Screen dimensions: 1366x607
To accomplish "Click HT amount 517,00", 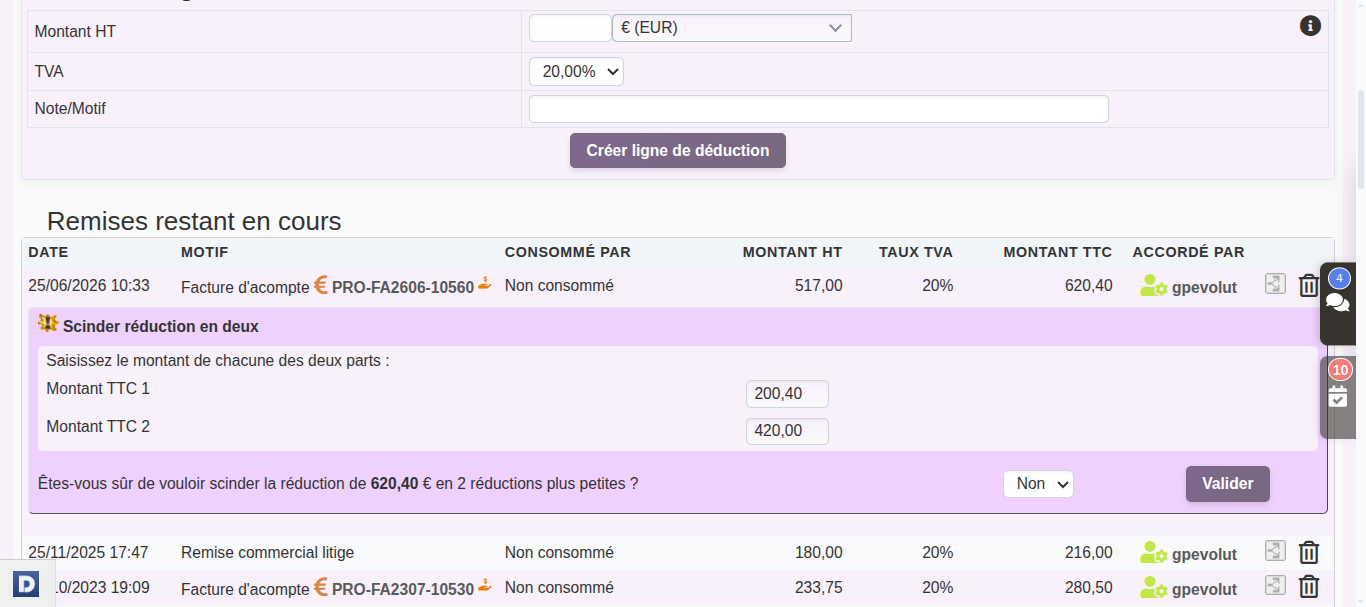I will (818, 286).
